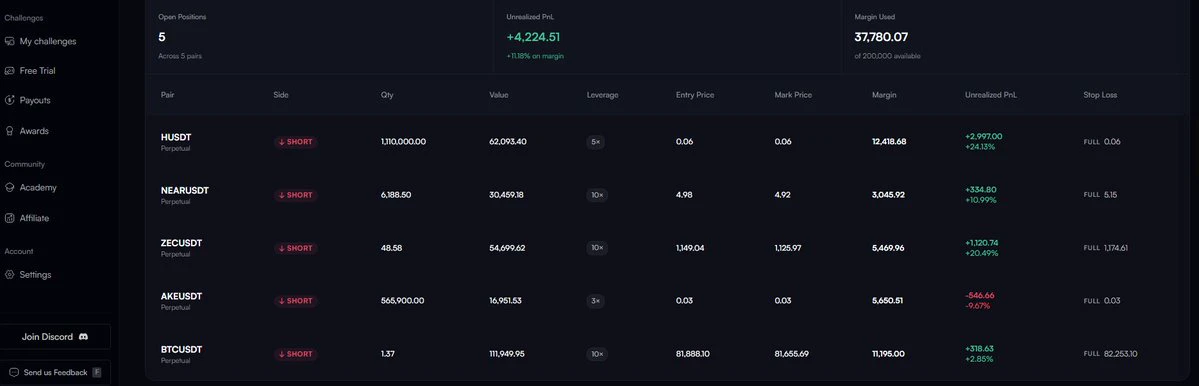Click the My challenges sidebar icon
This screenshot has width=1199, height=386.
pyautogui.click(x=10, y=41)
